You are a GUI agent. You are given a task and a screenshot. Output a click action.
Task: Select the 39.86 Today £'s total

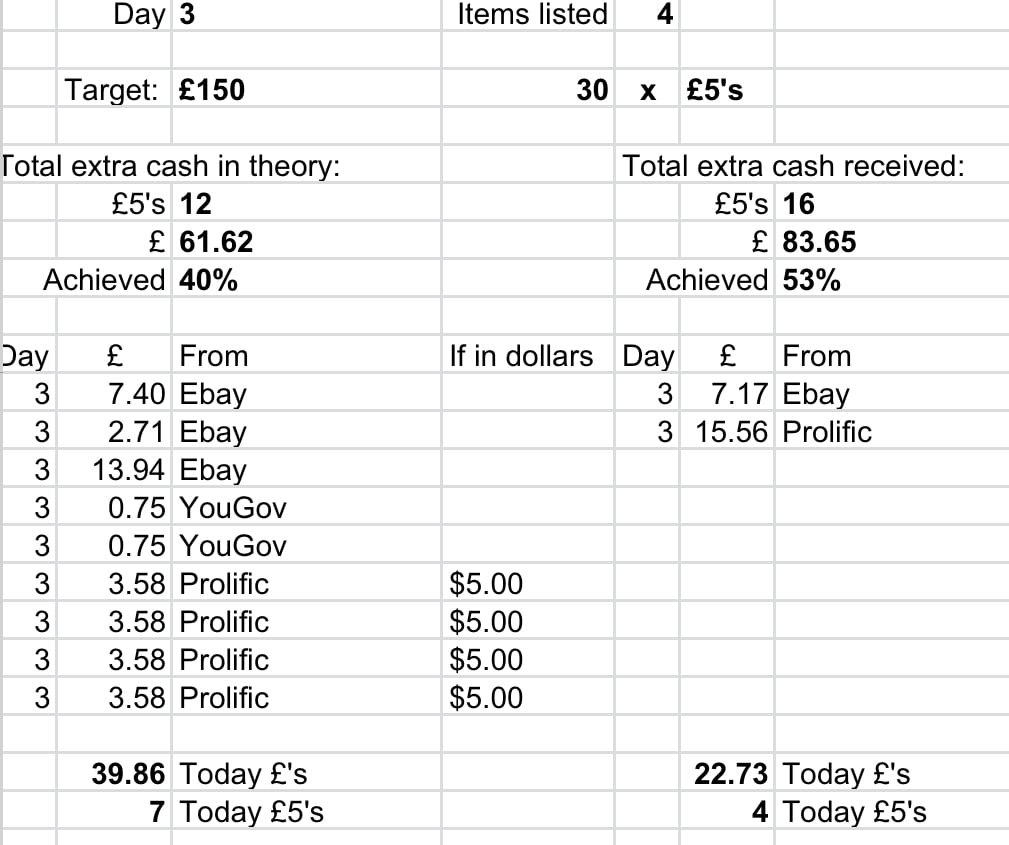pyautogui.click(x=129, y=773)
